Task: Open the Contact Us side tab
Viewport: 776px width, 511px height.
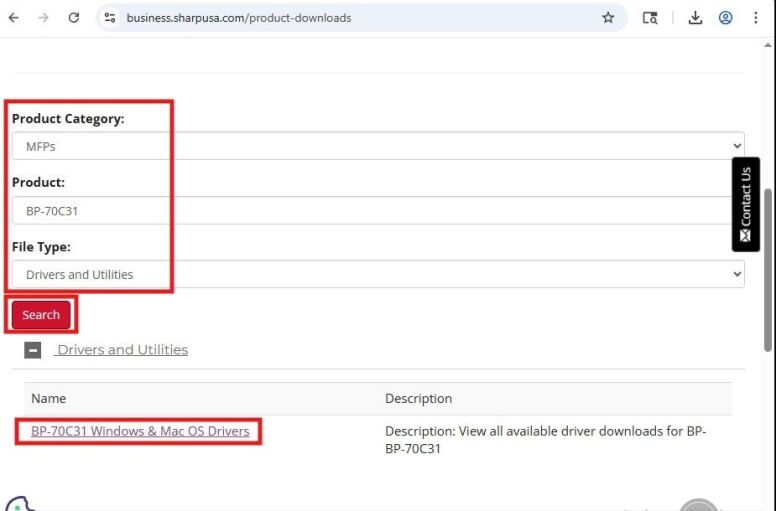Action: pyautogui.click(x=745, y=204)
